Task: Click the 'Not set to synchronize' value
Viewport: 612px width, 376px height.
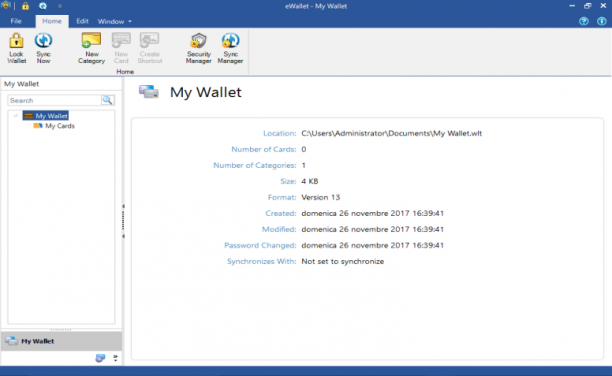Action: [x=343, y=261]
